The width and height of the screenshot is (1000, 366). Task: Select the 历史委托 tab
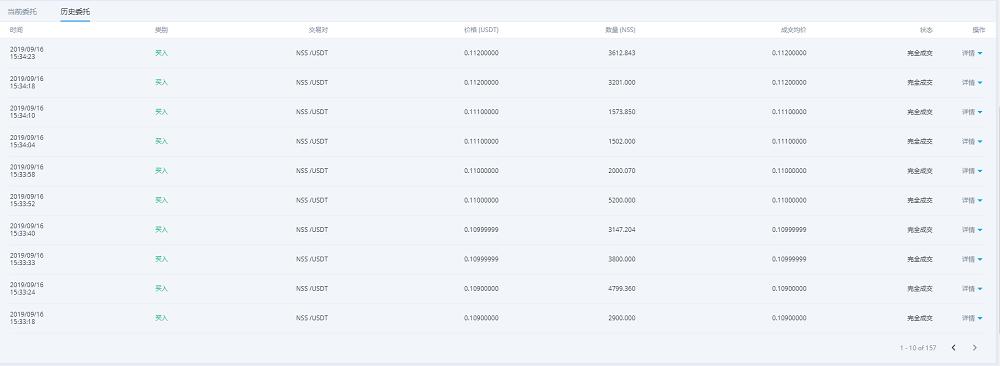[x=75, y=11]
